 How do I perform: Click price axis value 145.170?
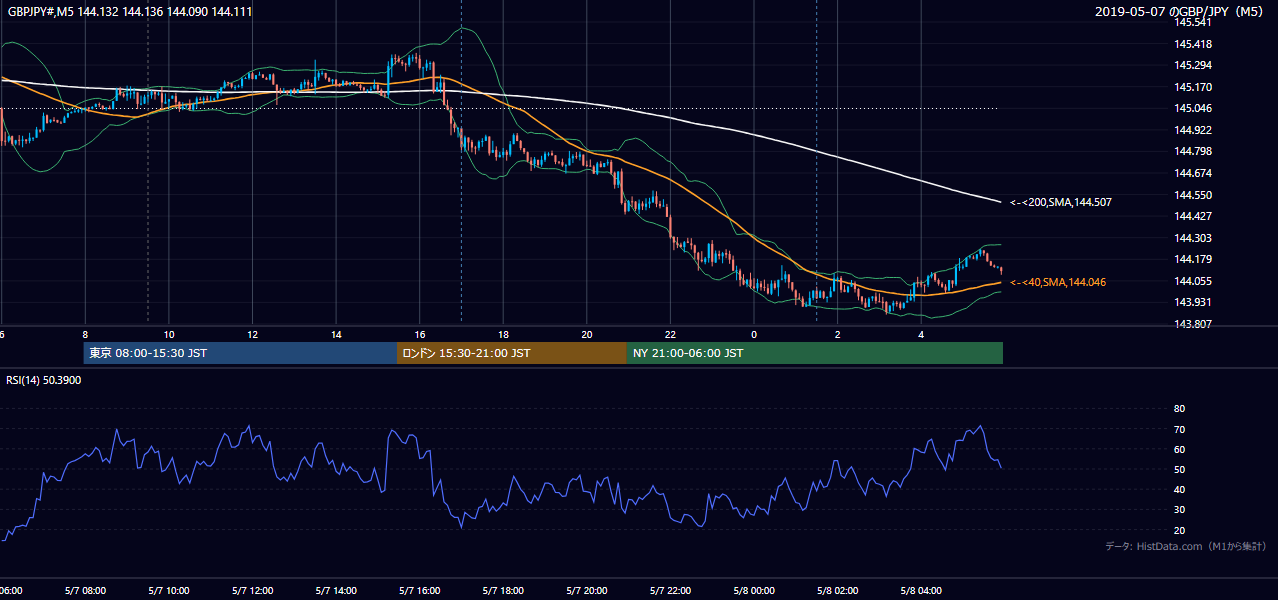click(x=1193, y=87)
